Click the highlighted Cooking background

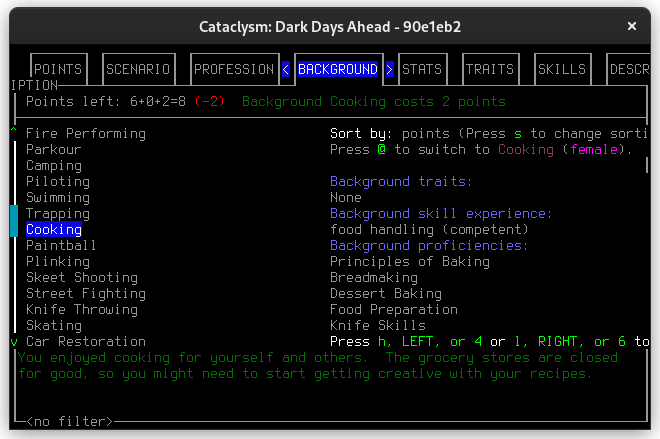[54, 230]
